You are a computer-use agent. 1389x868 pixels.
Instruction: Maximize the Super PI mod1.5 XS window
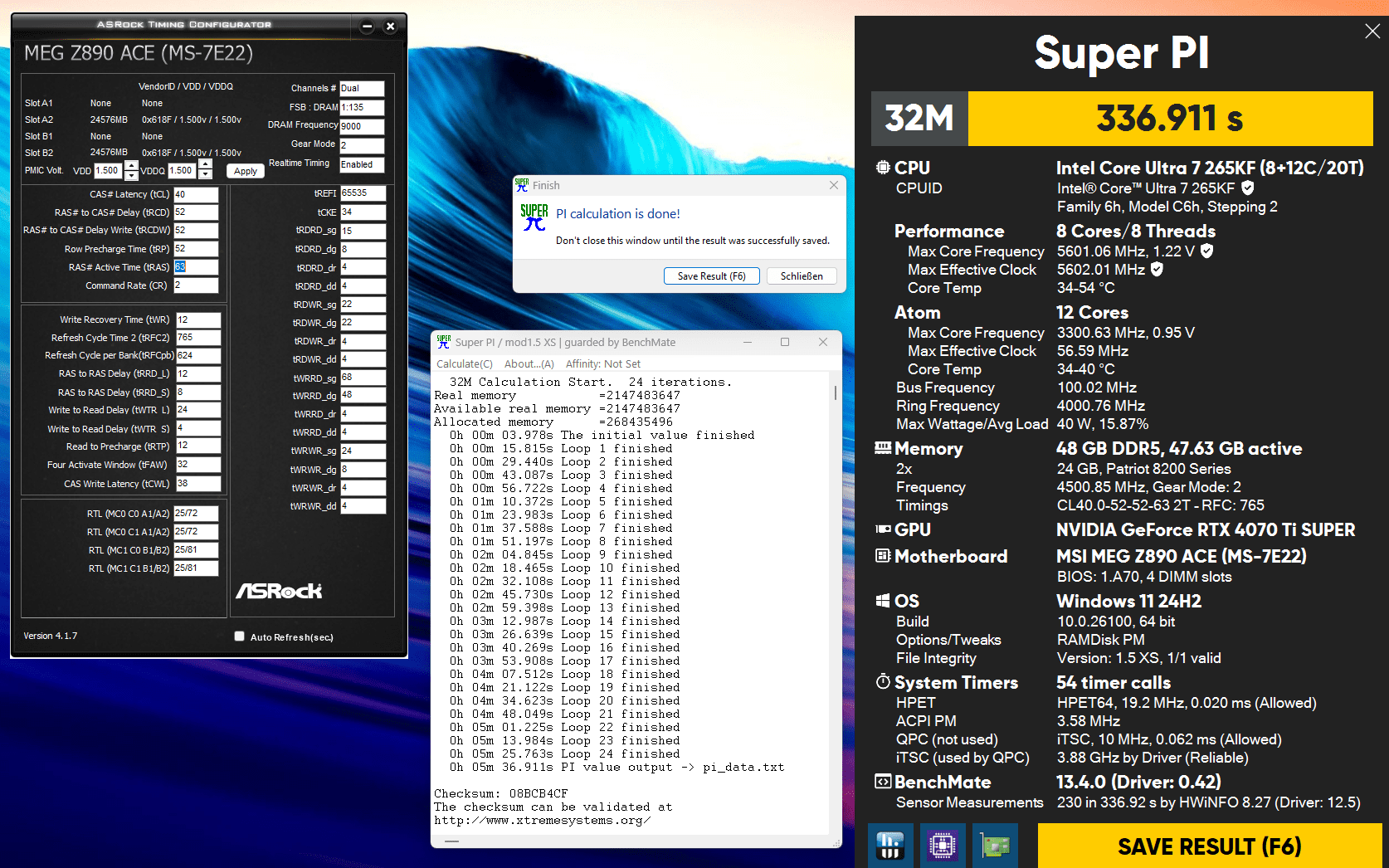[785, 342]
